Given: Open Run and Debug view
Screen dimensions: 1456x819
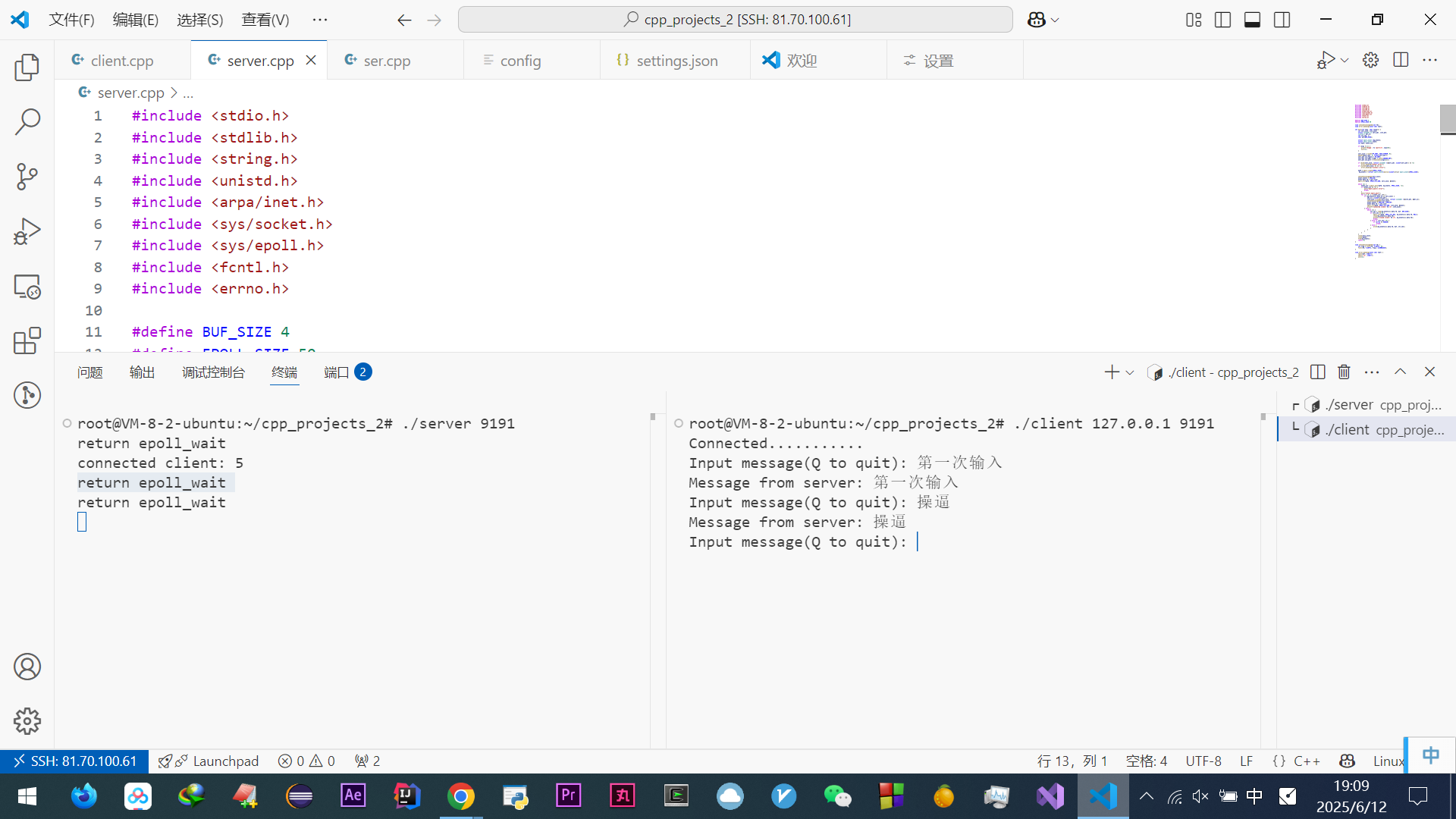Looking at the screenshot, I should pyautogui.click(x=27, y=231).
